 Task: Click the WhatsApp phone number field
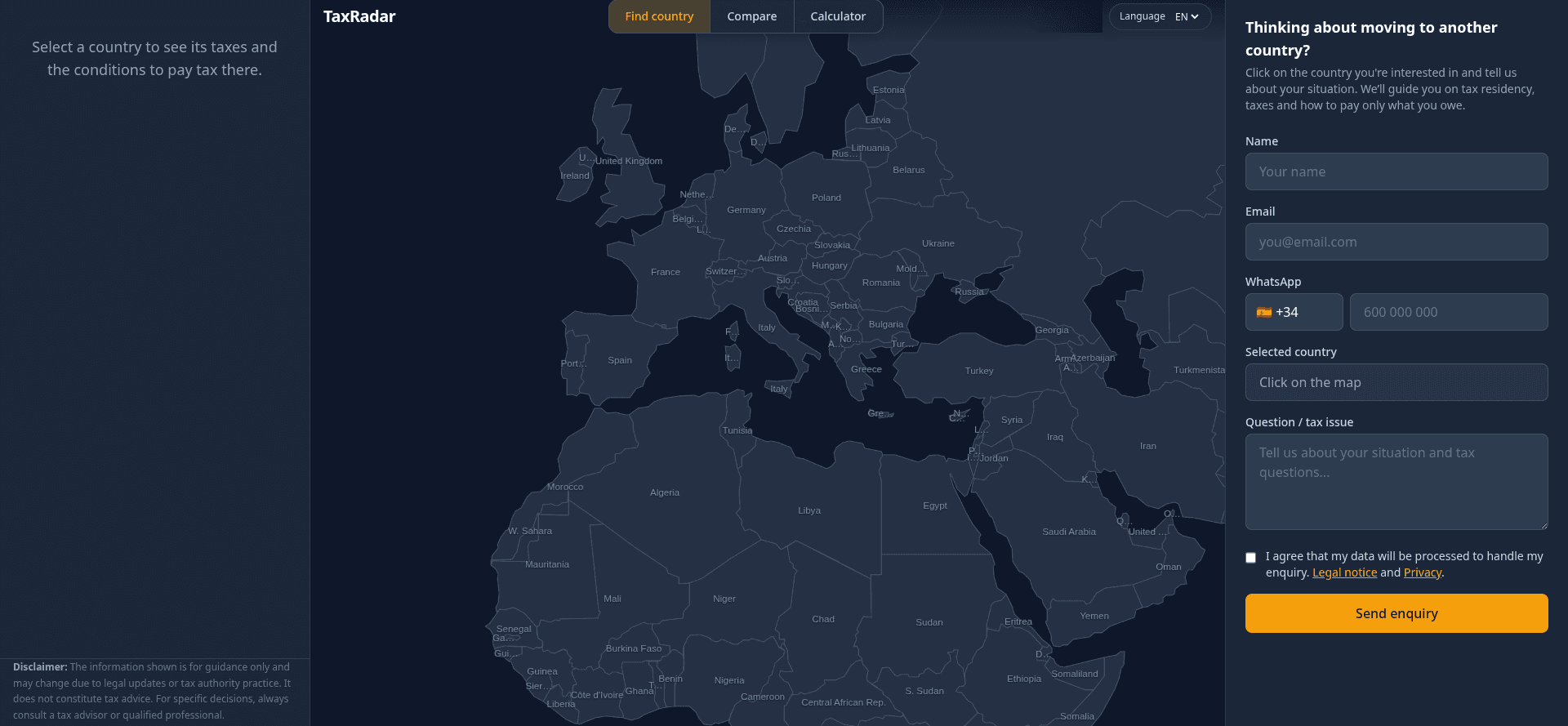click(1449, 312)
